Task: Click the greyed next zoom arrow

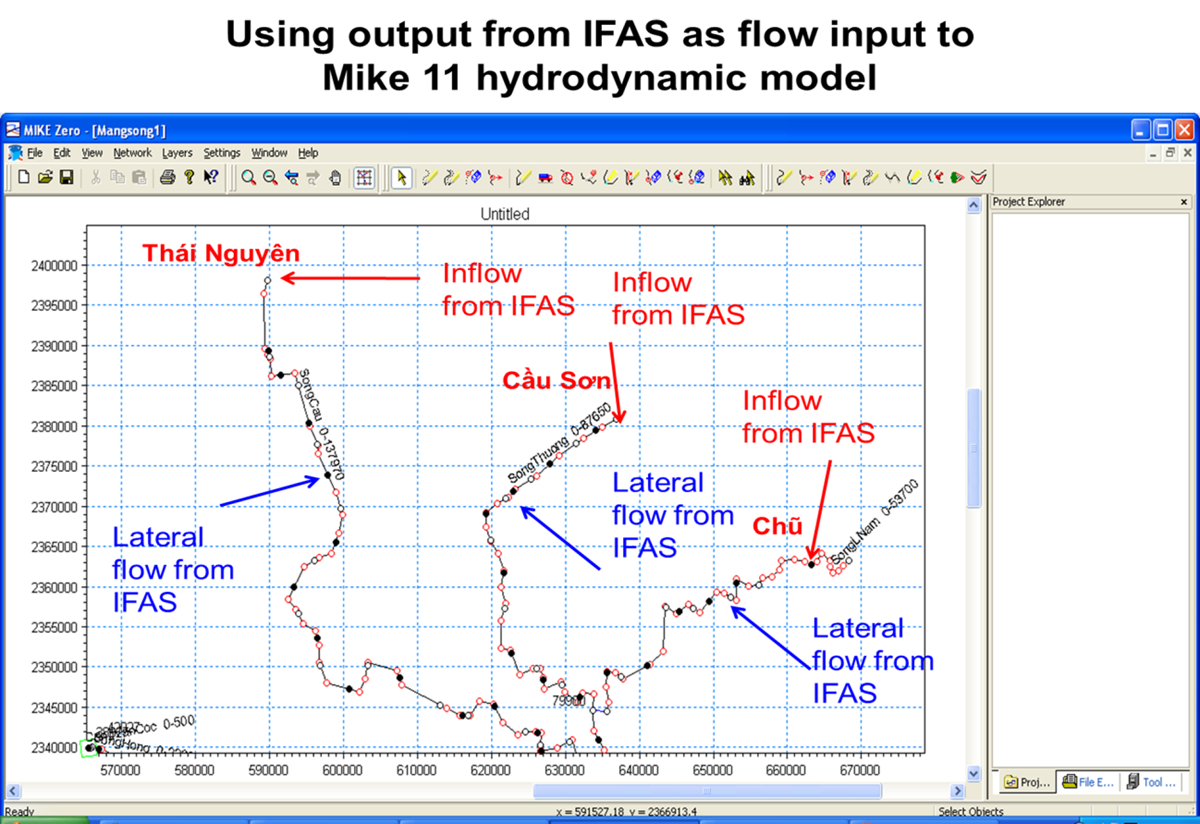Action: [x=313, y=177]
